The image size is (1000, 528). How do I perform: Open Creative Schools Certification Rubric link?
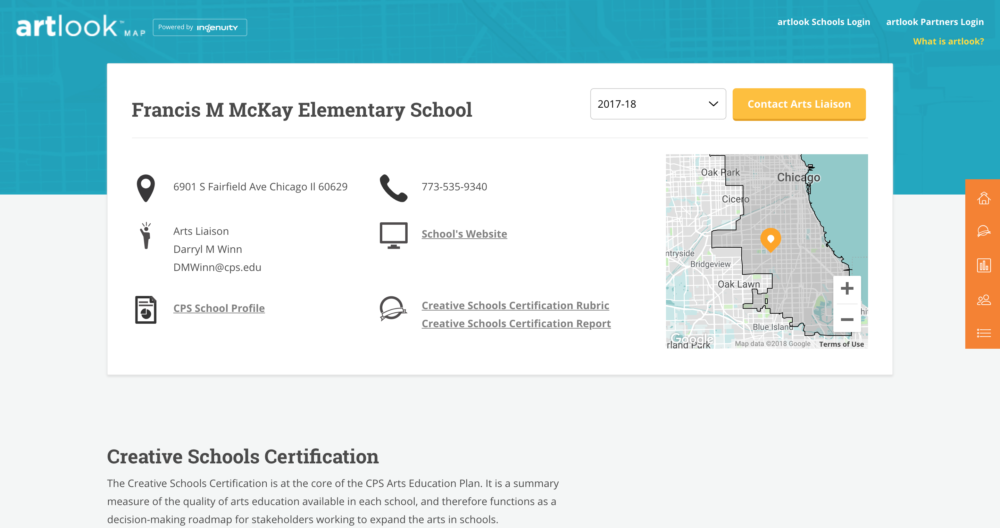515,305
